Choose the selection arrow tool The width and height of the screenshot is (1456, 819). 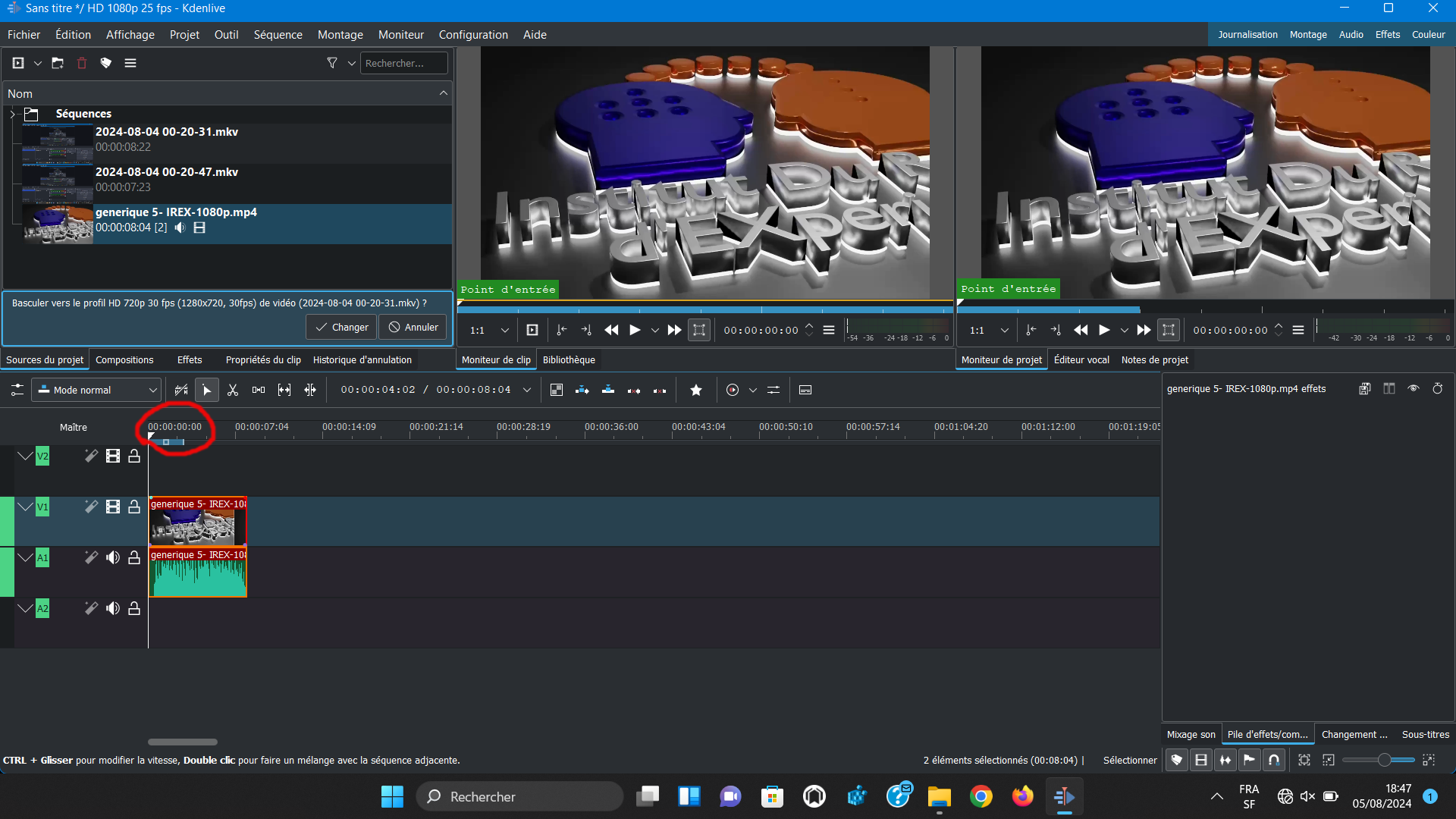[x=207, y=390]
